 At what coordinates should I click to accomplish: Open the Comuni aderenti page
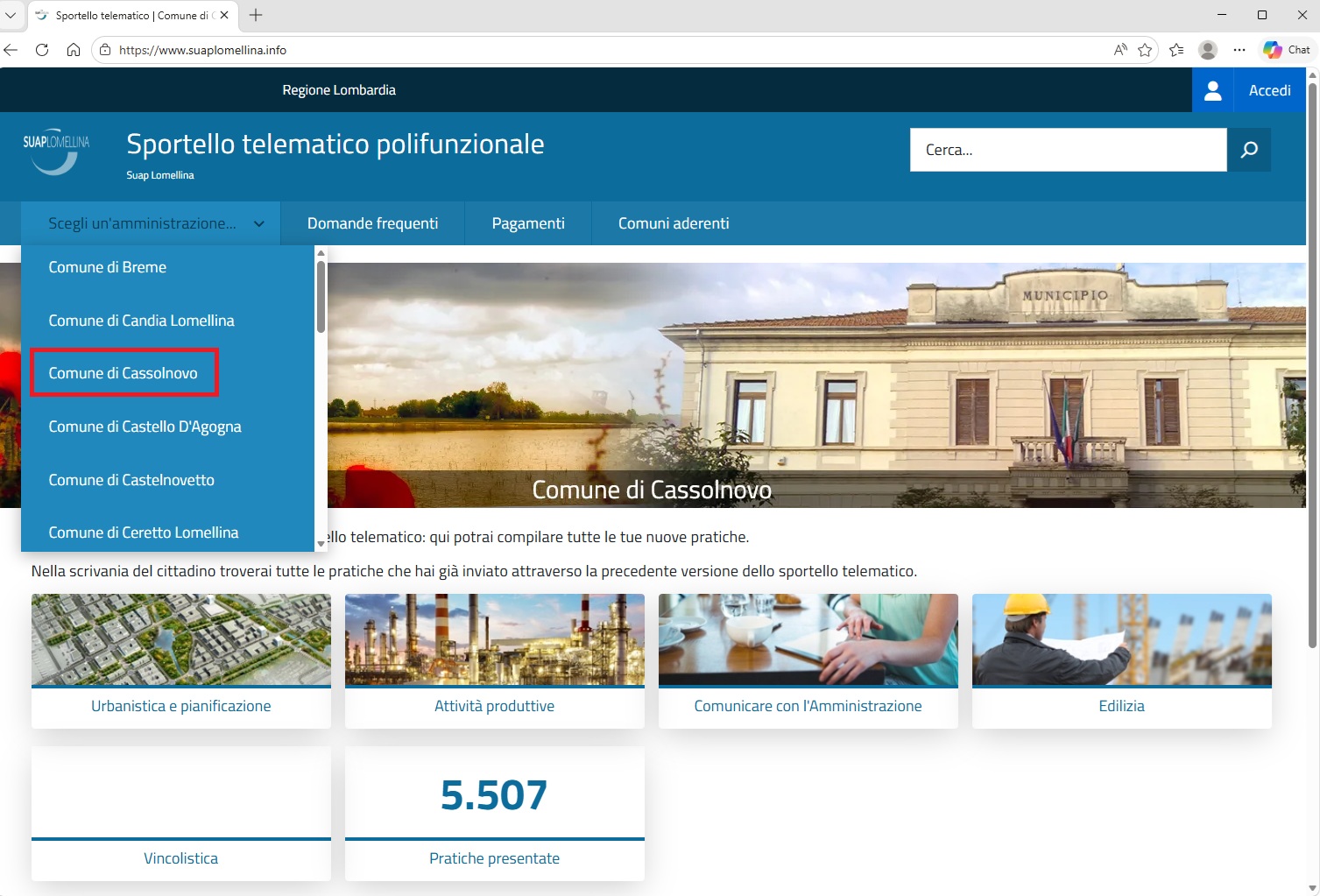coord(674,223)
